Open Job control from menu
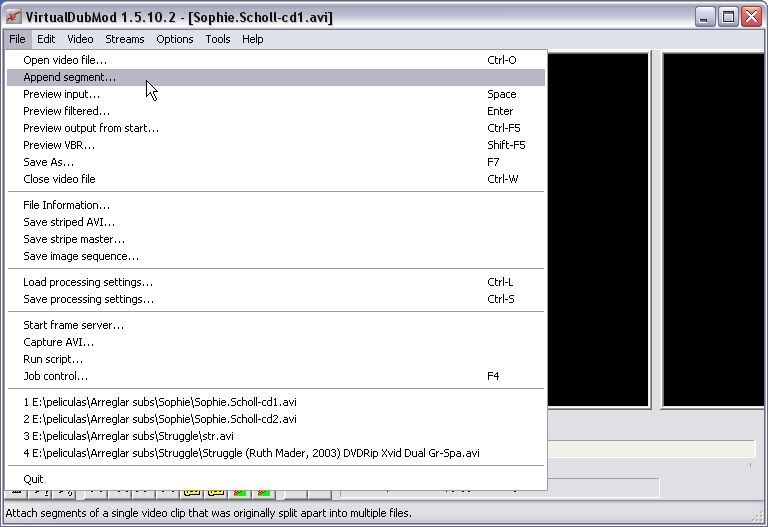The height and width of the screenshot is (527, 768). click(55, 376)
